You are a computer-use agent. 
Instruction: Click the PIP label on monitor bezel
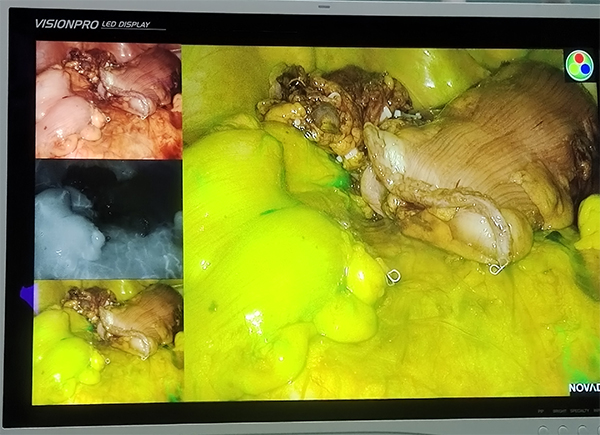(541, 411)
